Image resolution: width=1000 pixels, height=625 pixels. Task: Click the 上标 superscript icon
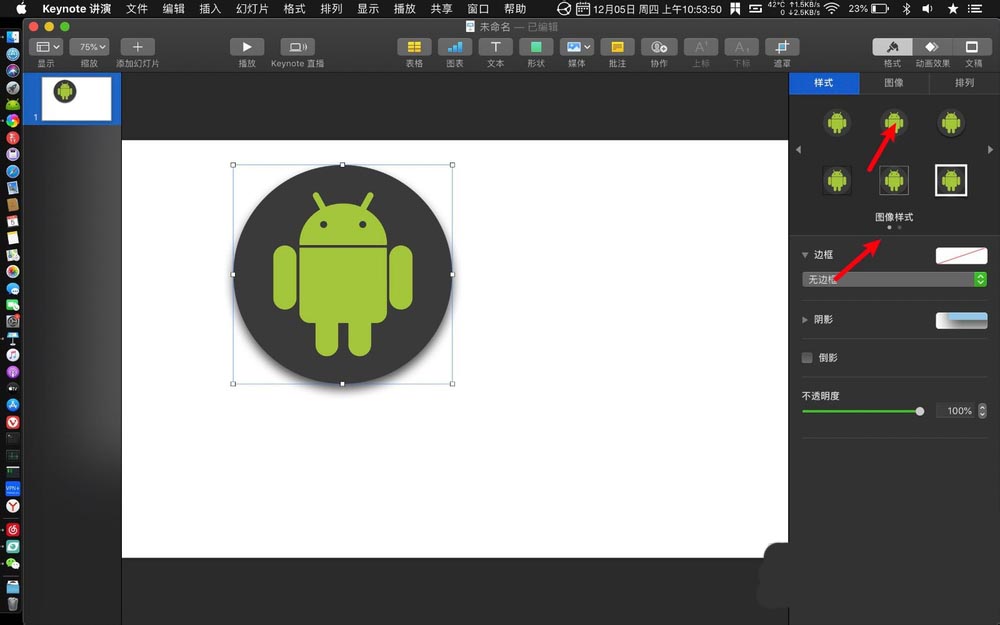(701, 47)
